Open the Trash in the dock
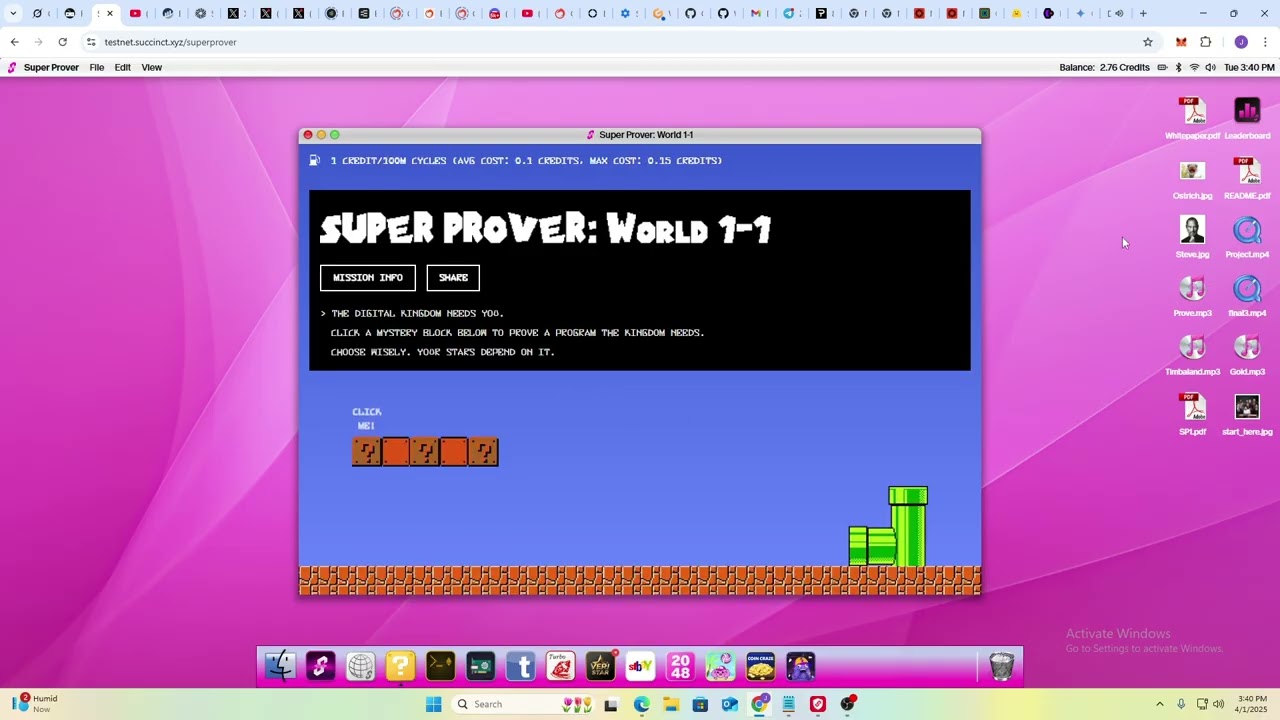1280x720 pixels. (1001, 666)
